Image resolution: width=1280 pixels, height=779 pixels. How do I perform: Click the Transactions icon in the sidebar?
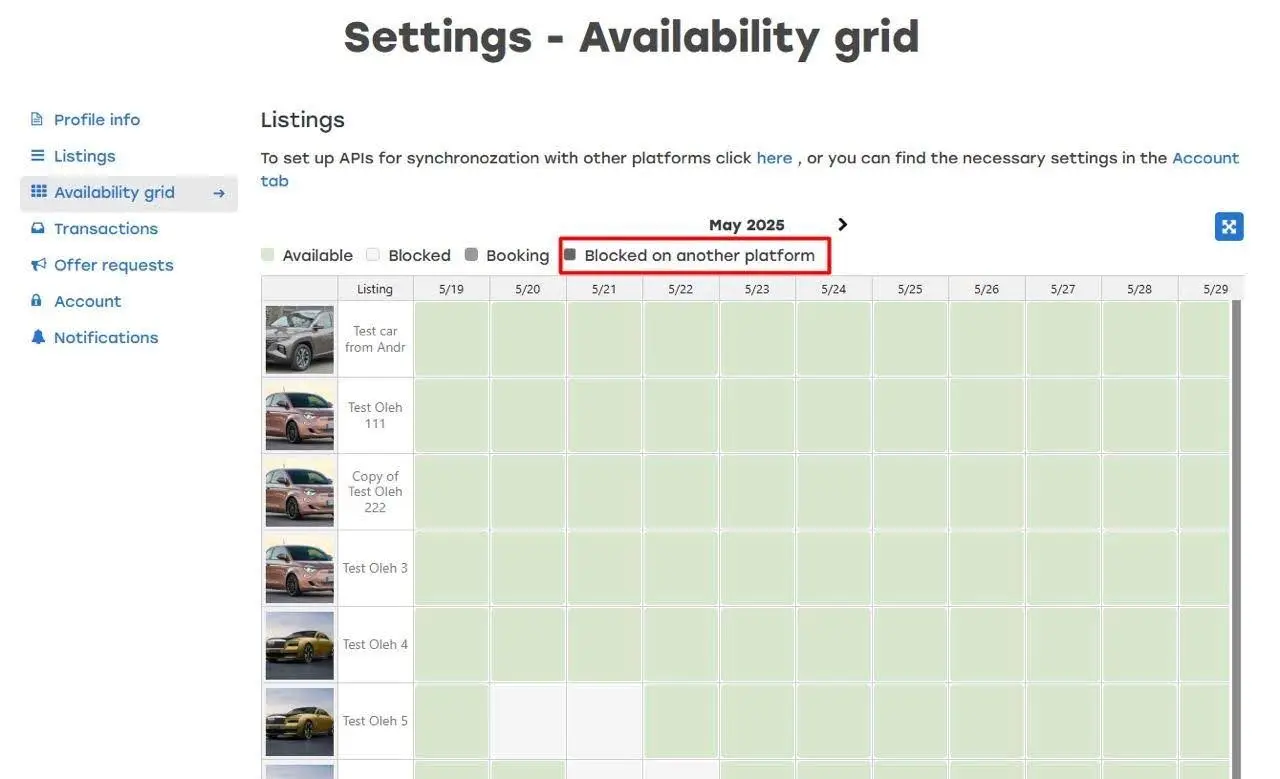(36, 228)
